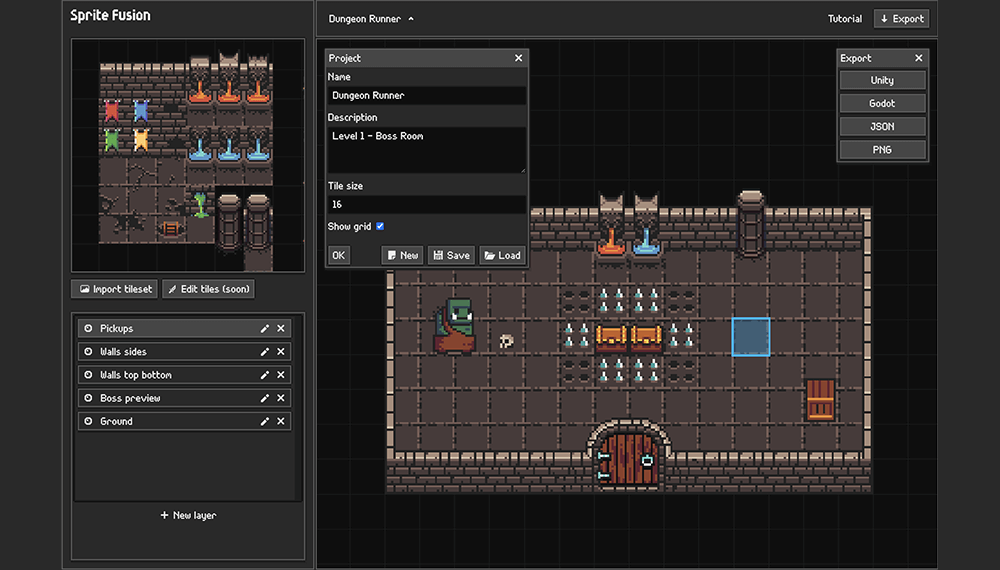The image size is (1000, 570).
Task: Hide the Boss preview layer
Action: [88, 399]
